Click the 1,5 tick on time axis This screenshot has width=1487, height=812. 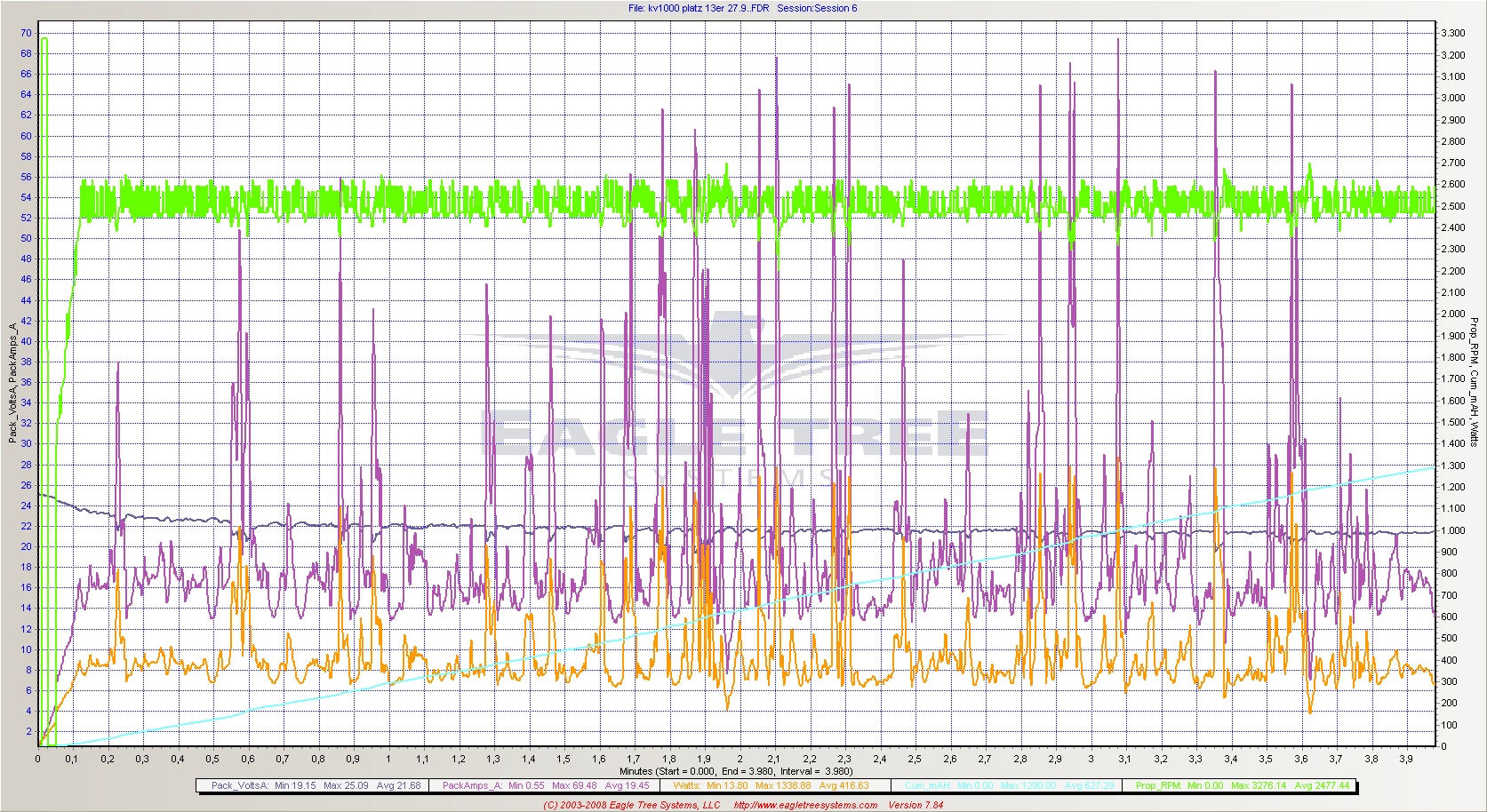point(564,759)
